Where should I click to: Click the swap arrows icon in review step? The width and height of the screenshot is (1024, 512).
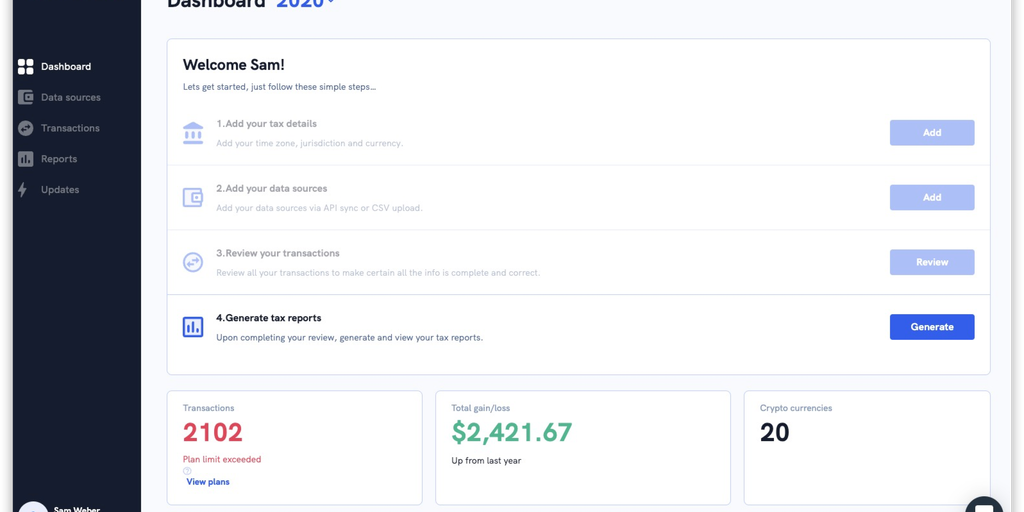(x=193, y=262)
